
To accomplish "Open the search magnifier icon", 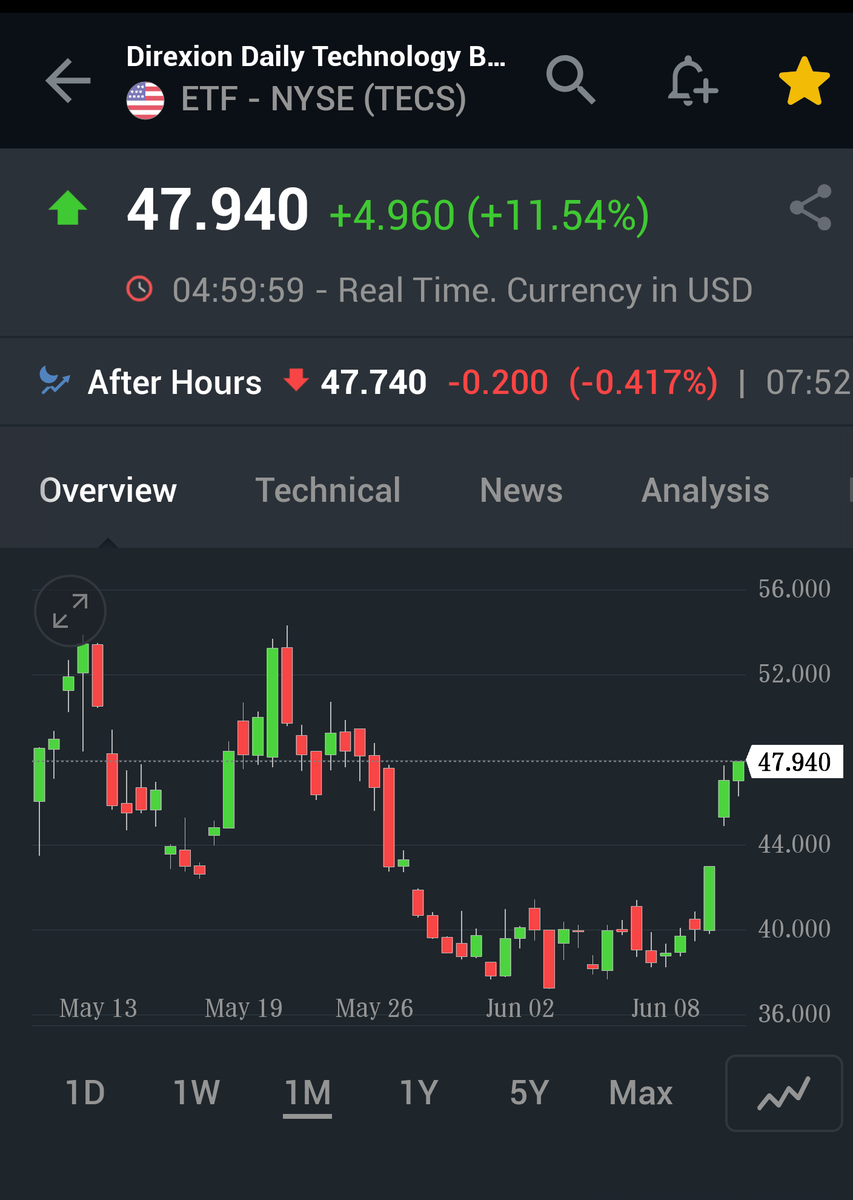I will (x=570, y=79).
